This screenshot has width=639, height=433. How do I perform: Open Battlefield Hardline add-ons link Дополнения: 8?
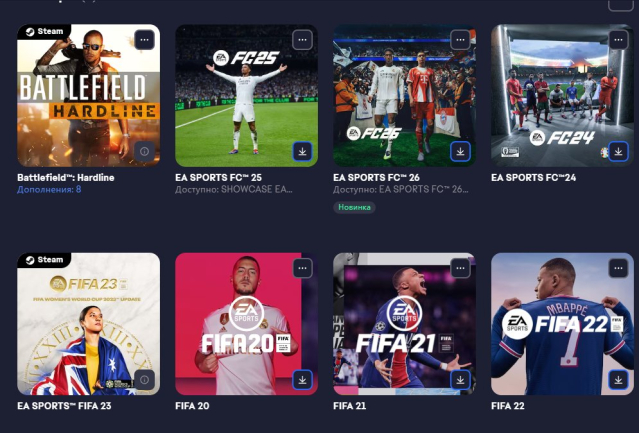point(49,189)
